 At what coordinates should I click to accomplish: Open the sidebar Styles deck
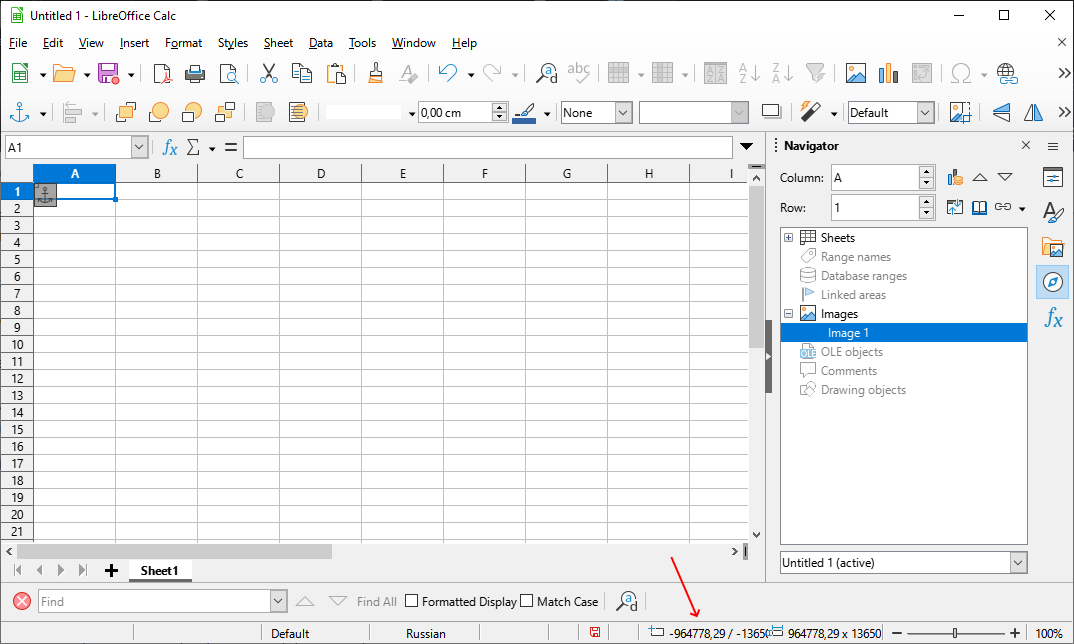[x=1053, y=212]
